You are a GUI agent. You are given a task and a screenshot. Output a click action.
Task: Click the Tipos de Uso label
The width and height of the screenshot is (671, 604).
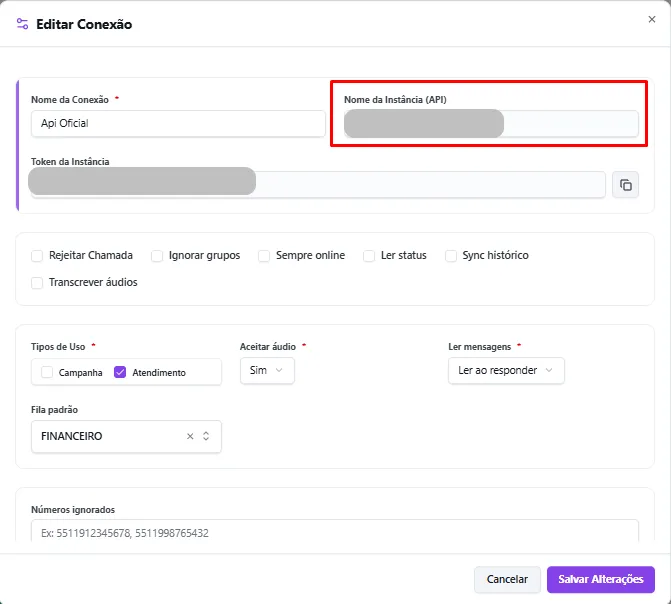click(58, 347)
